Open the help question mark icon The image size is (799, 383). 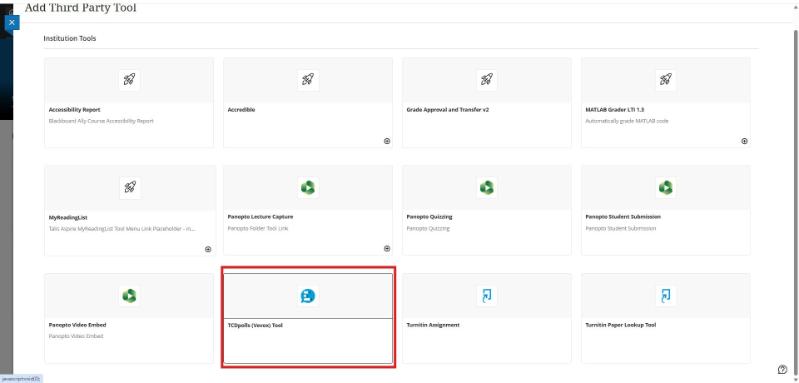pyautogui.click(x=782, y=370)
